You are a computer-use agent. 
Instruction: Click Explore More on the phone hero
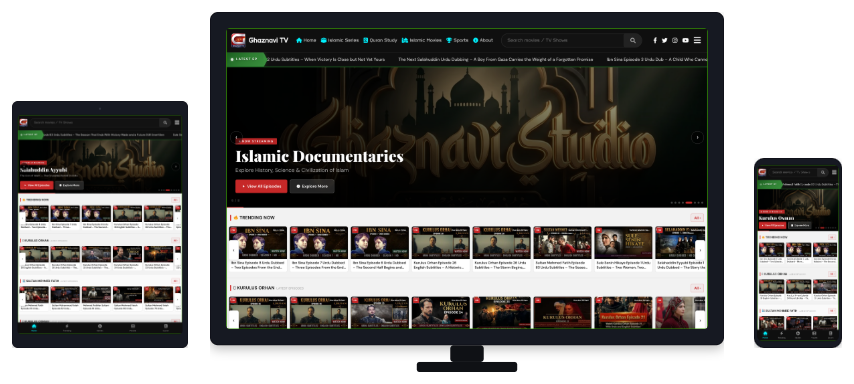pos(800,225)
